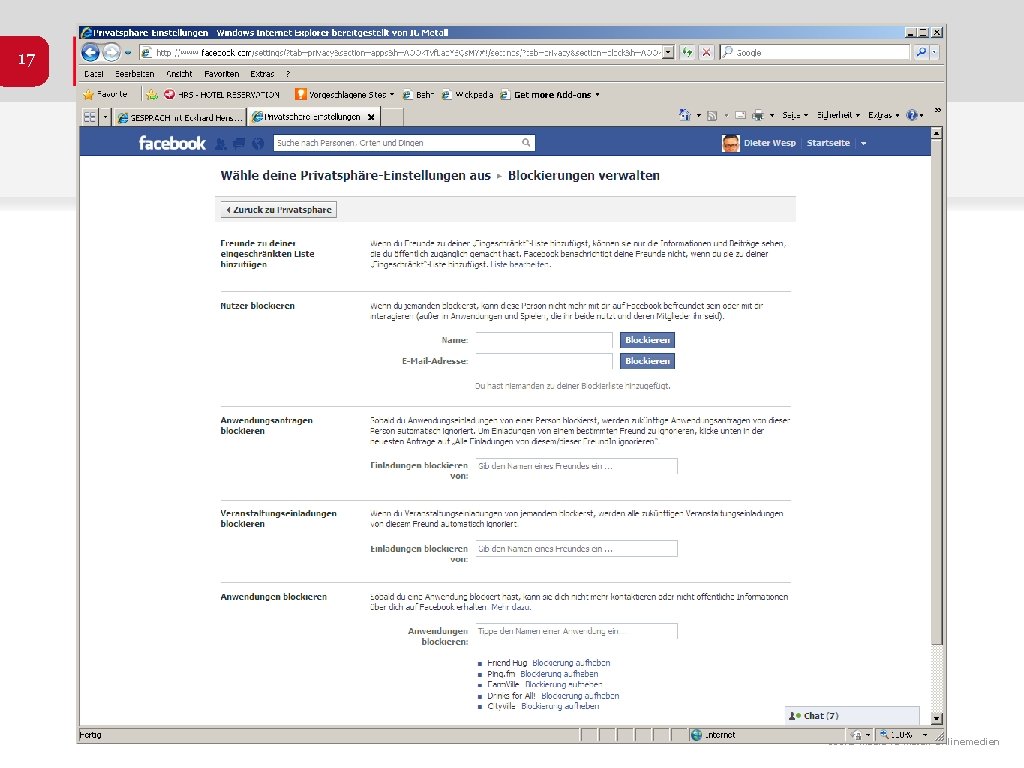Open Facebook friend requests icon
This screenshot has width=1024, height=768.
coord(221,144)
